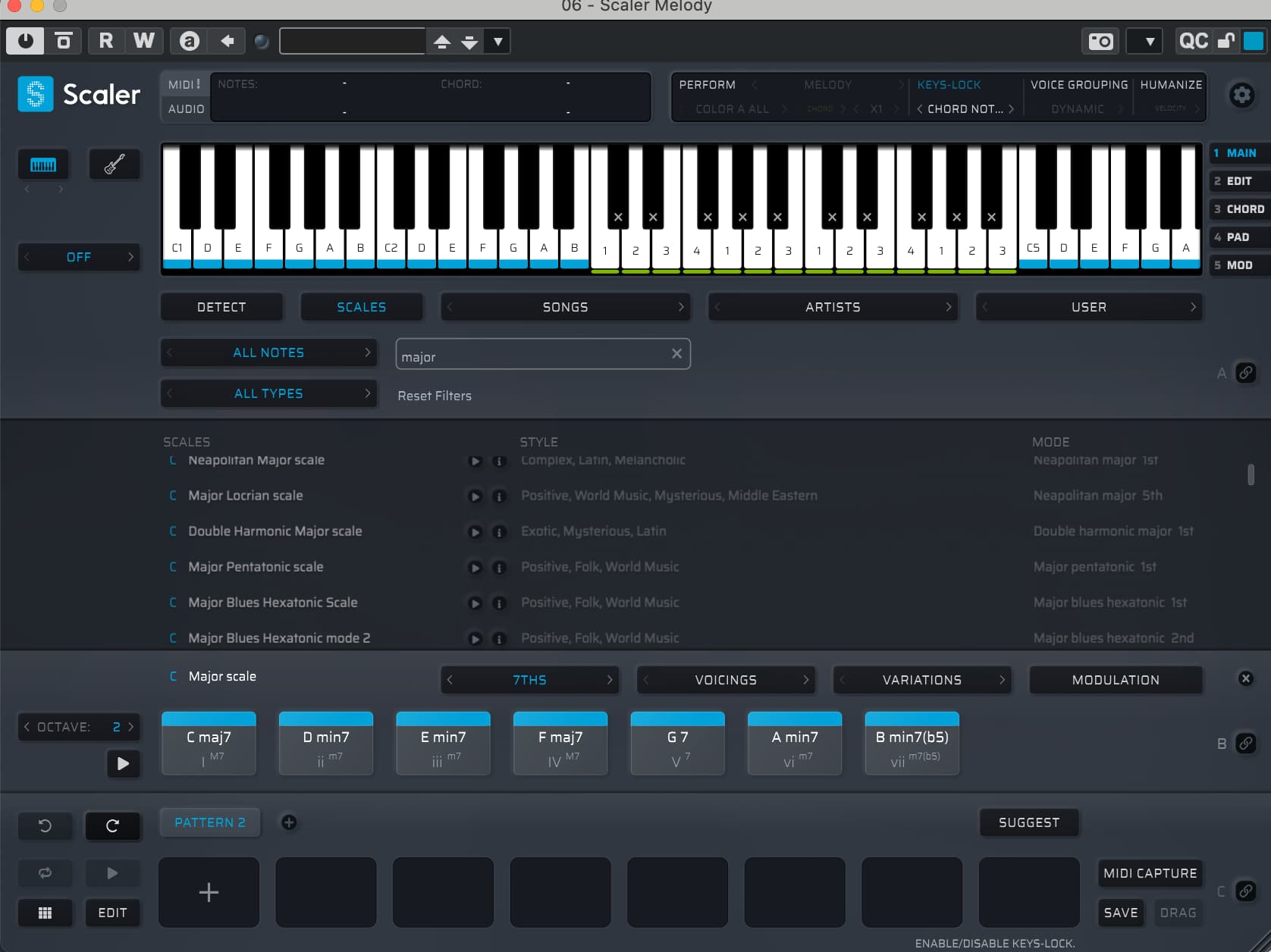Show info for Major Locrian scale

[x=499, y=496]
